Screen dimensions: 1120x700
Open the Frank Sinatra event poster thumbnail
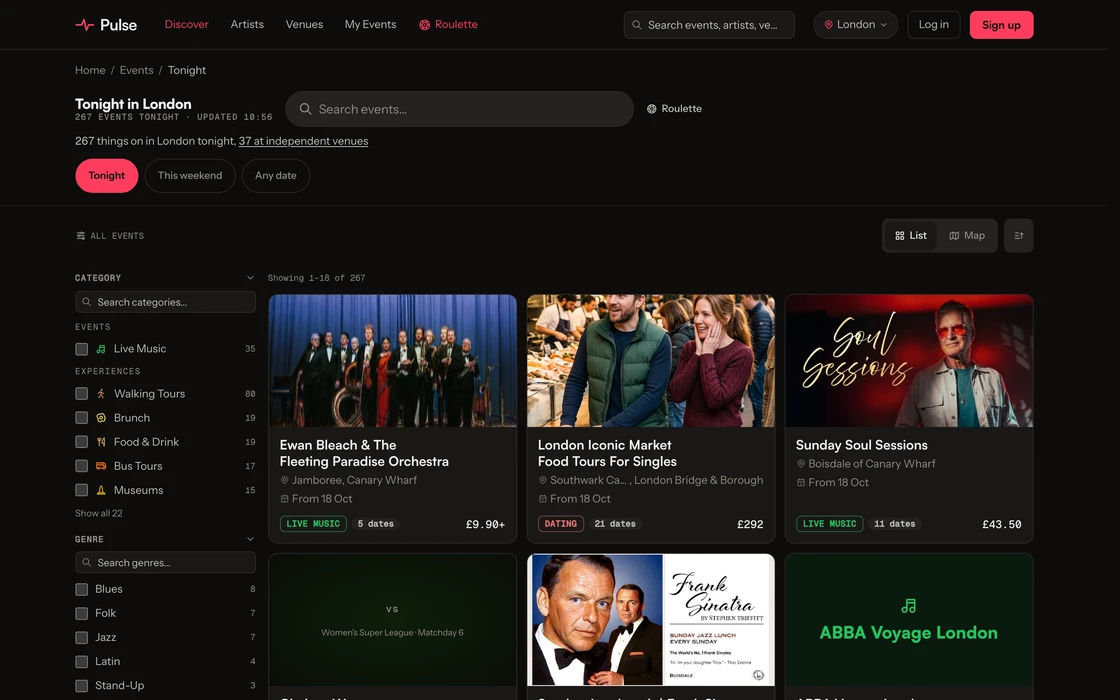tap(651, 620)
